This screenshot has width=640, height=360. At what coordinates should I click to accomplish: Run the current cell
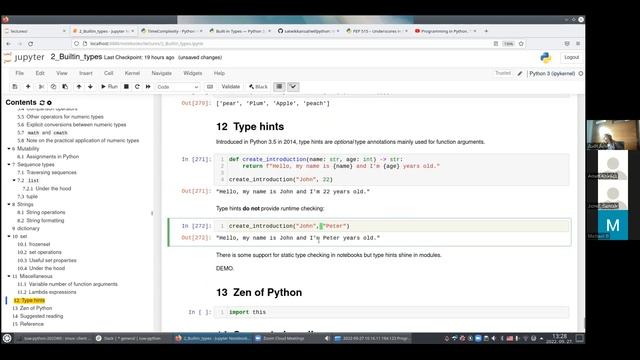(x=109, y=87)
